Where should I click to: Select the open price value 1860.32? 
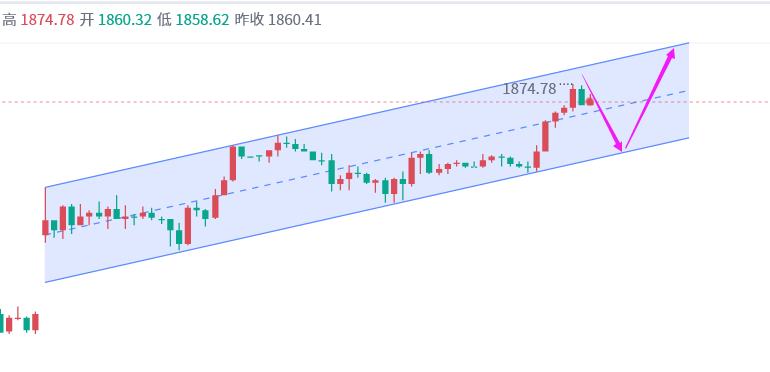click(125, 20)
